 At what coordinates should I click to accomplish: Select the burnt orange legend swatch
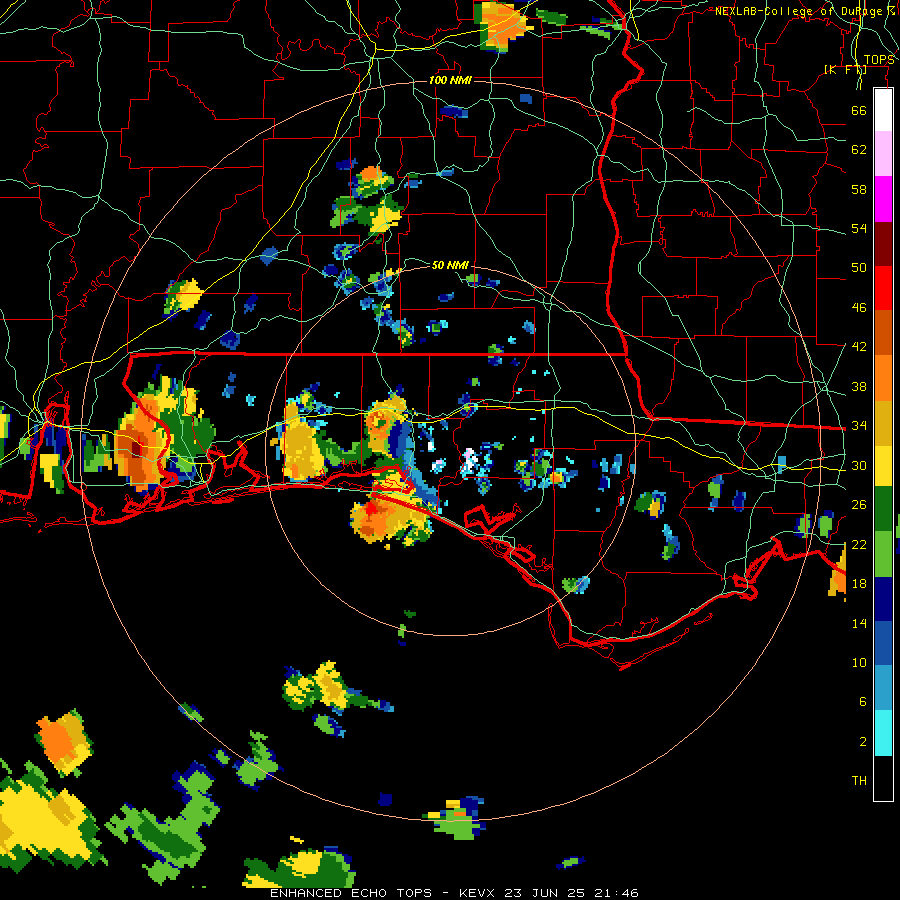point(883,332)
